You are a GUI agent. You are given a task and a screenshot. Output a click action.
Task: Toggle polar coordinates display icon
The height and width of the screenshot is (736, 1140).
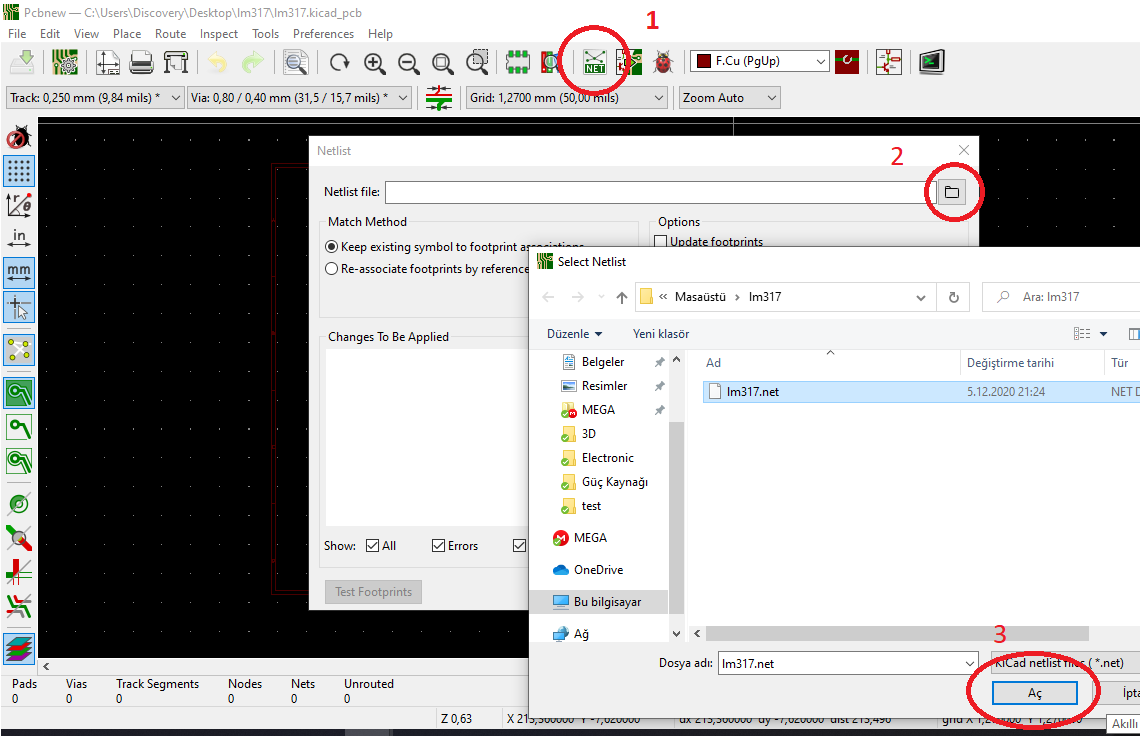(x=19, y=205)
